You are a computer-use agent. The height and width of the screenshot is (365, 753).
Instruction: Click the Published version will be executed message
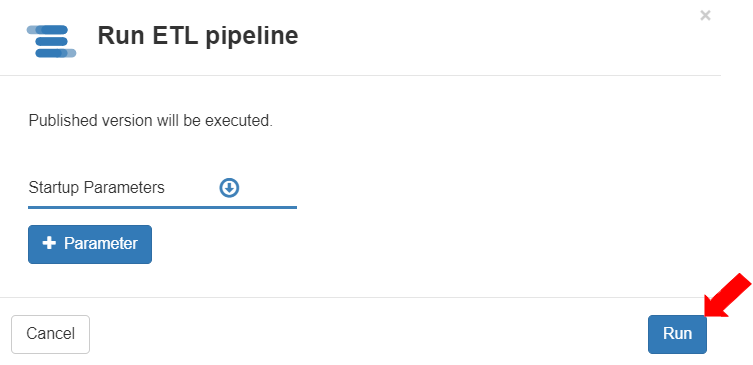150,121
